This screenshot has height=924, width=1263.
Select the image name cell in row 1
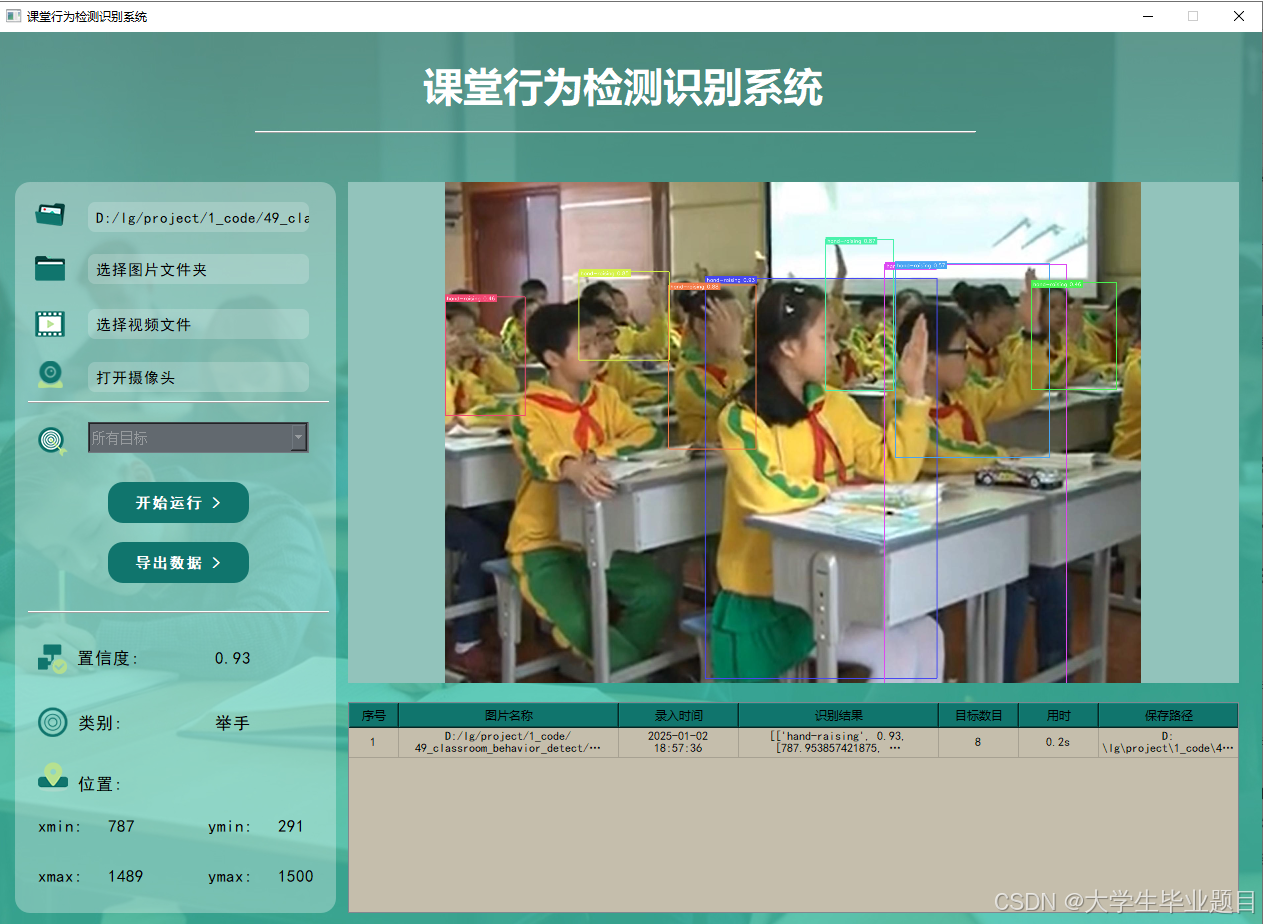508,742
